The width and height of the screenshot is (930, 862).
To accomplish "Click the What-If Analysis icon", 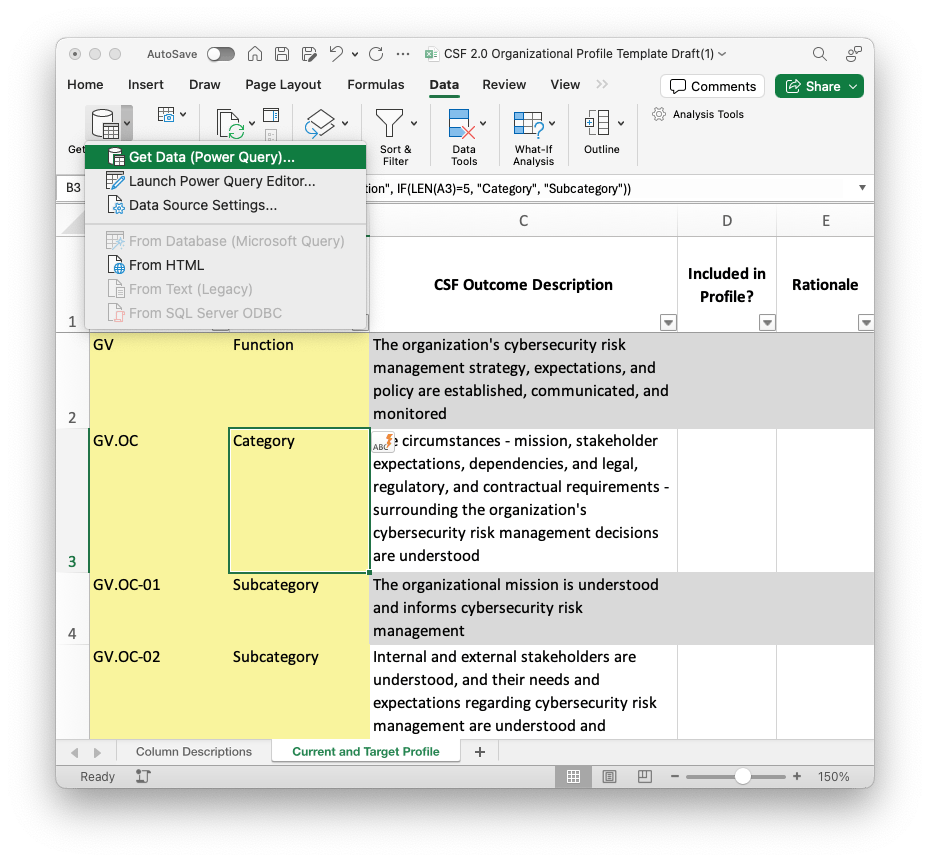I will pos(529,124).
